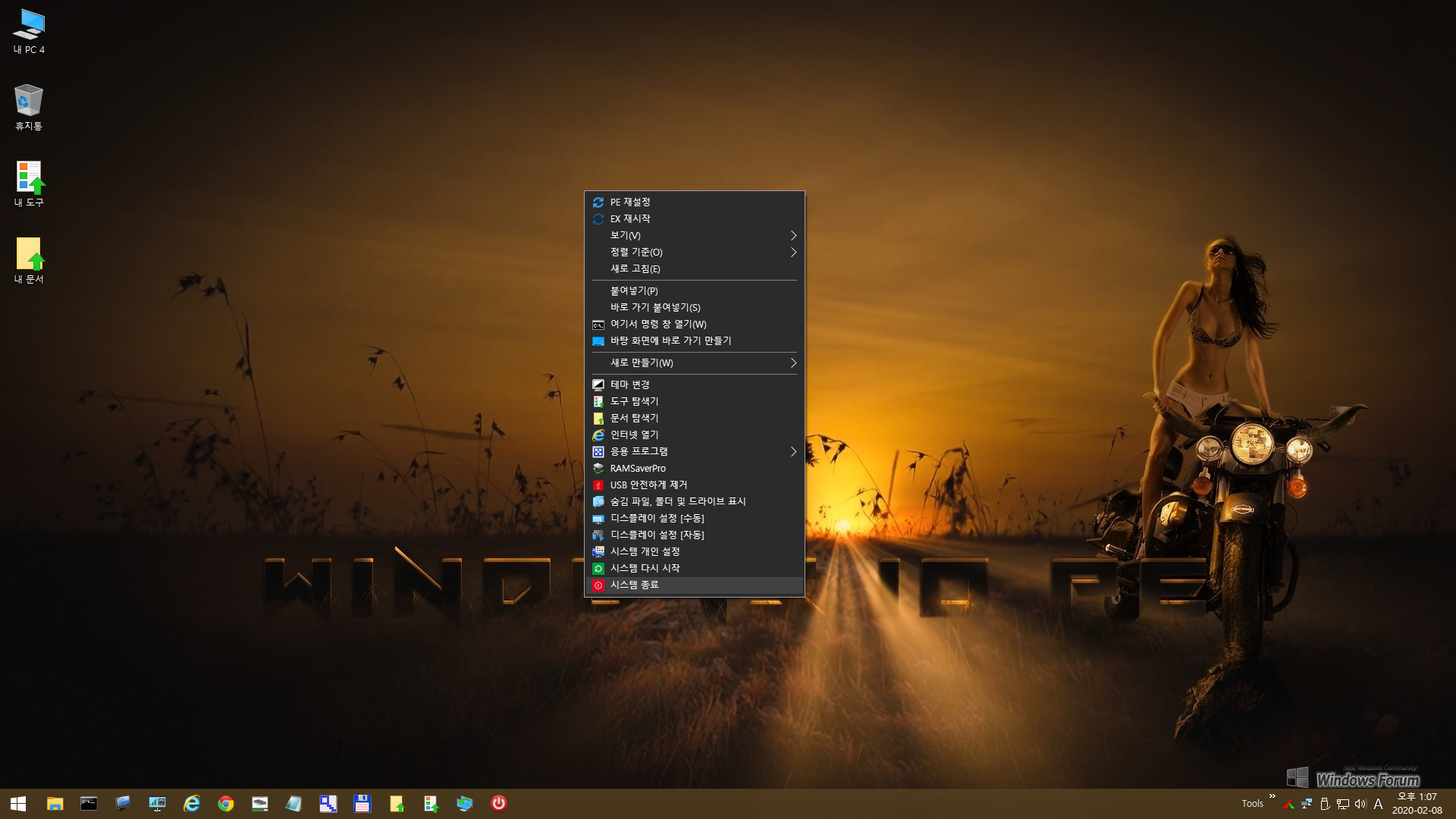
Task: Open 시스템 개인 설정 entry
Action: click(694, 551)
